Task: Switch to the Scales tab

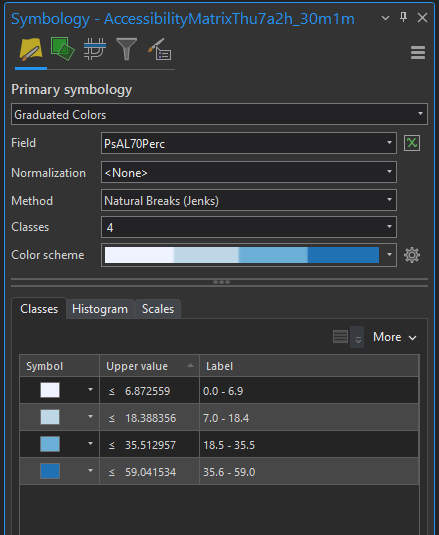Action: pos(158,309)
